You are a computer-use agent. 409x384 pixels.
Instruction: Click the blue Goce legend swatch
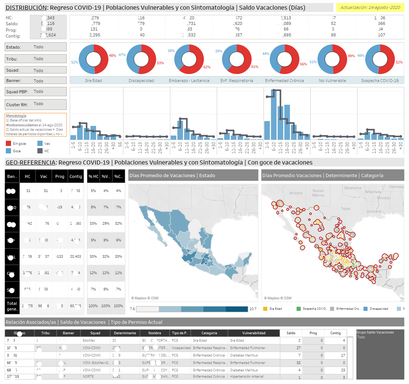[8, 151]
